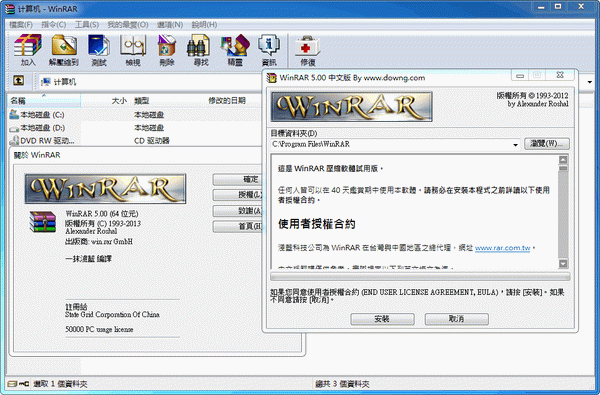The height and width of the screenshot is (395, 600).
Task: Select the 本地磁盤 (C:) row name
Action: (x=42, y=114)
